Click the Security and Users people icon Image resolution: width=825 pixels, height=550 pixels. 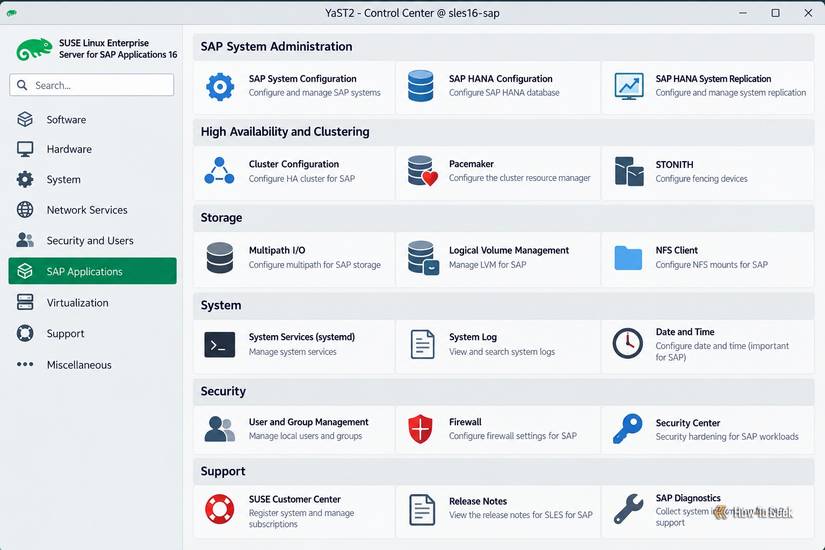point(25,240)
